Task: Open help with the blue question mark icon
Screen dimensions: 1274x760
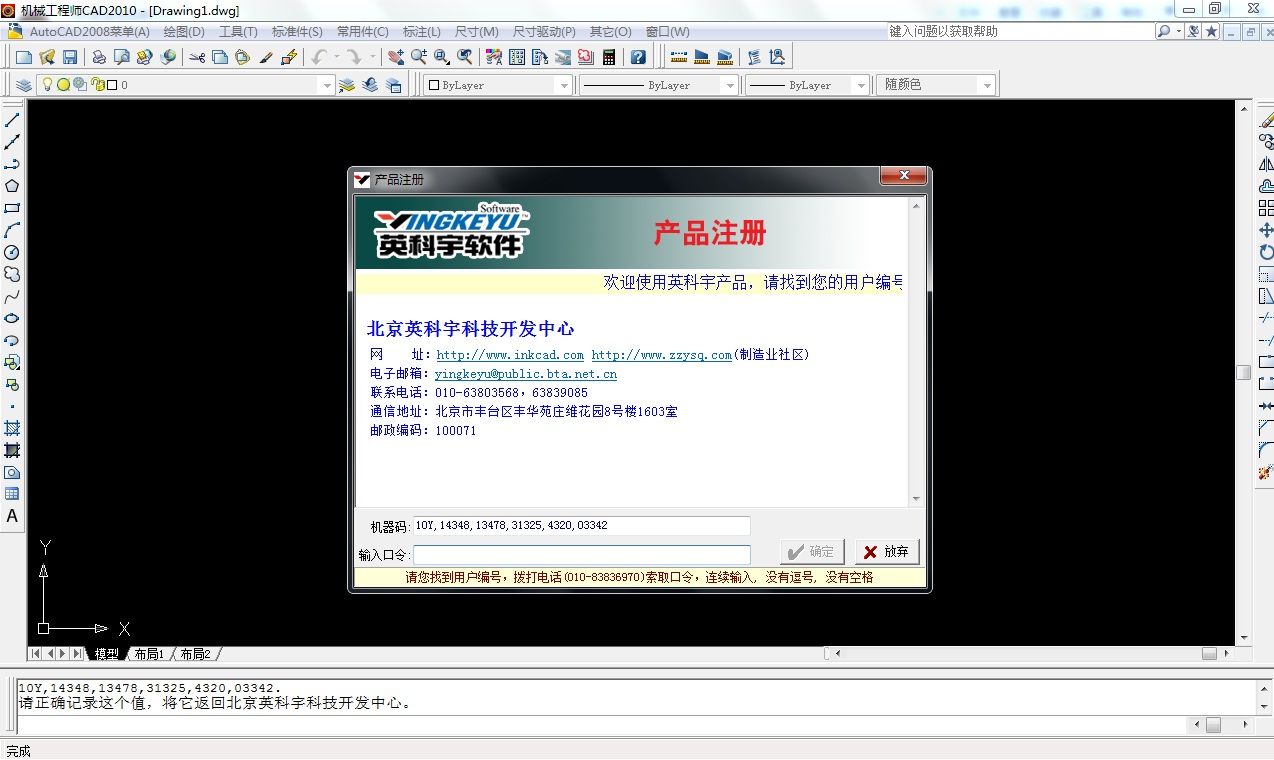Action: click(638, 57)
